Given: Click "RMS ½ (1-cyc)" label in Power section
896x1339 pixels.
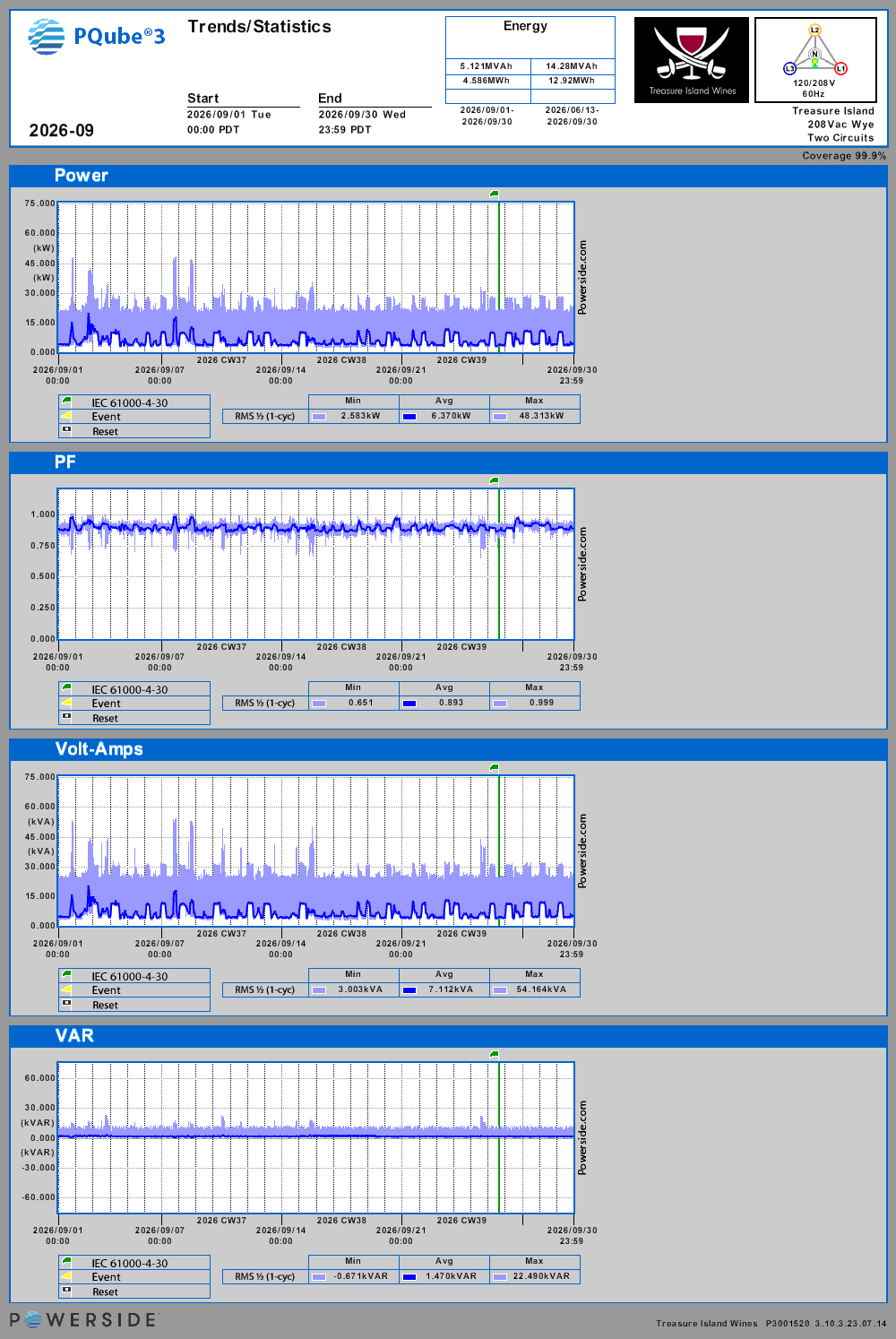Looking at the screenshot, I should click(x=265, y=416).
